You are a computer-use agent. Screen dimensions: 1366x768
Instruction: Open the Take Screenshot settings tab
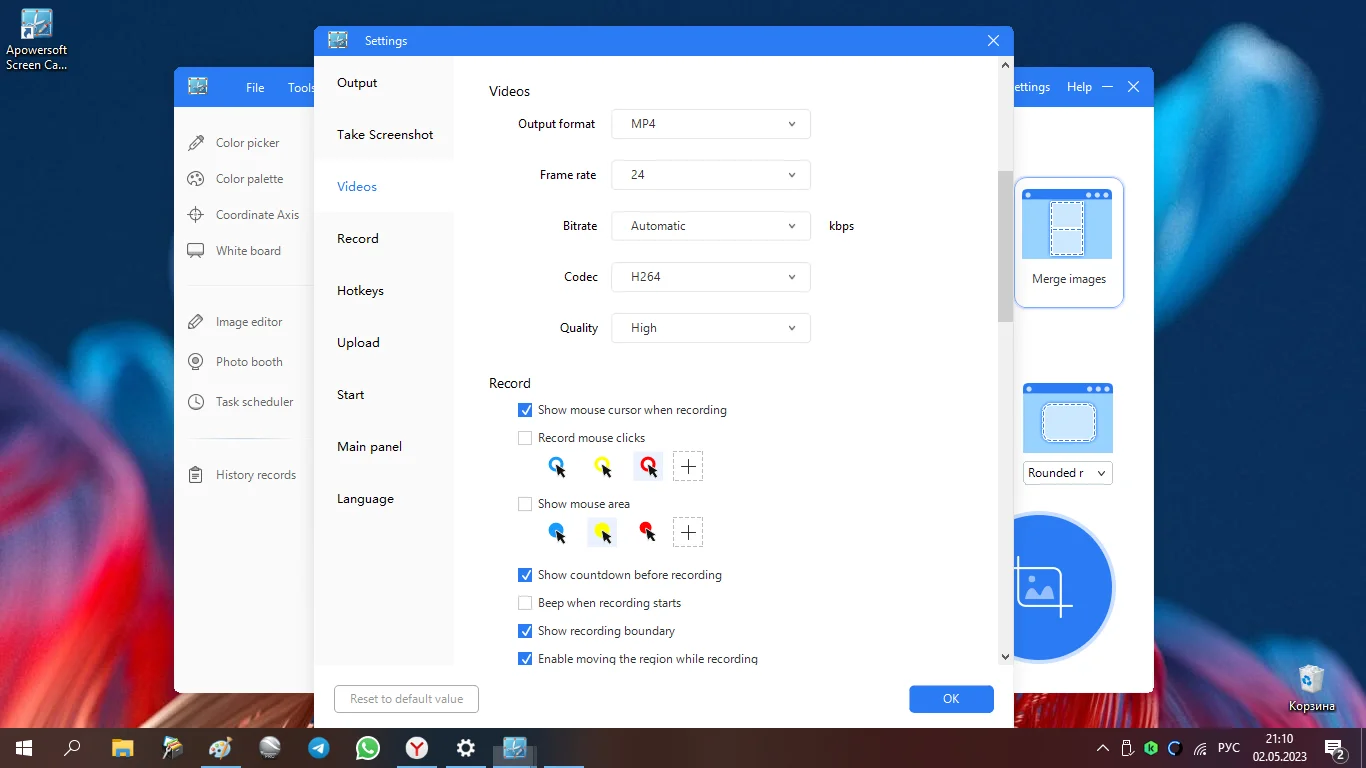[x=385, y=135]
